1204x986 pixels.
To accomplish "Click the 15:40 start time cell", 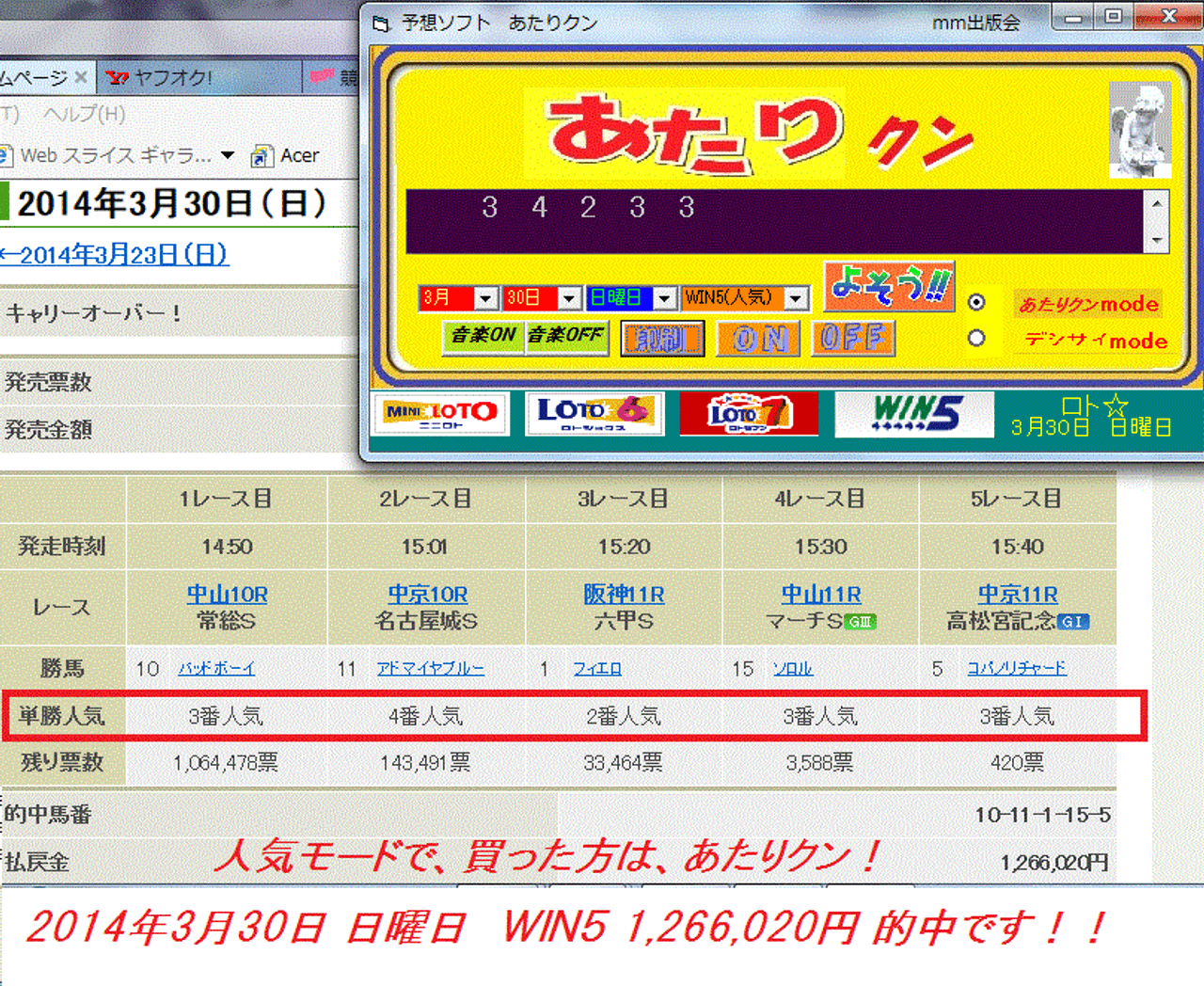I will pyautogui.click(x=1017, y=547).
